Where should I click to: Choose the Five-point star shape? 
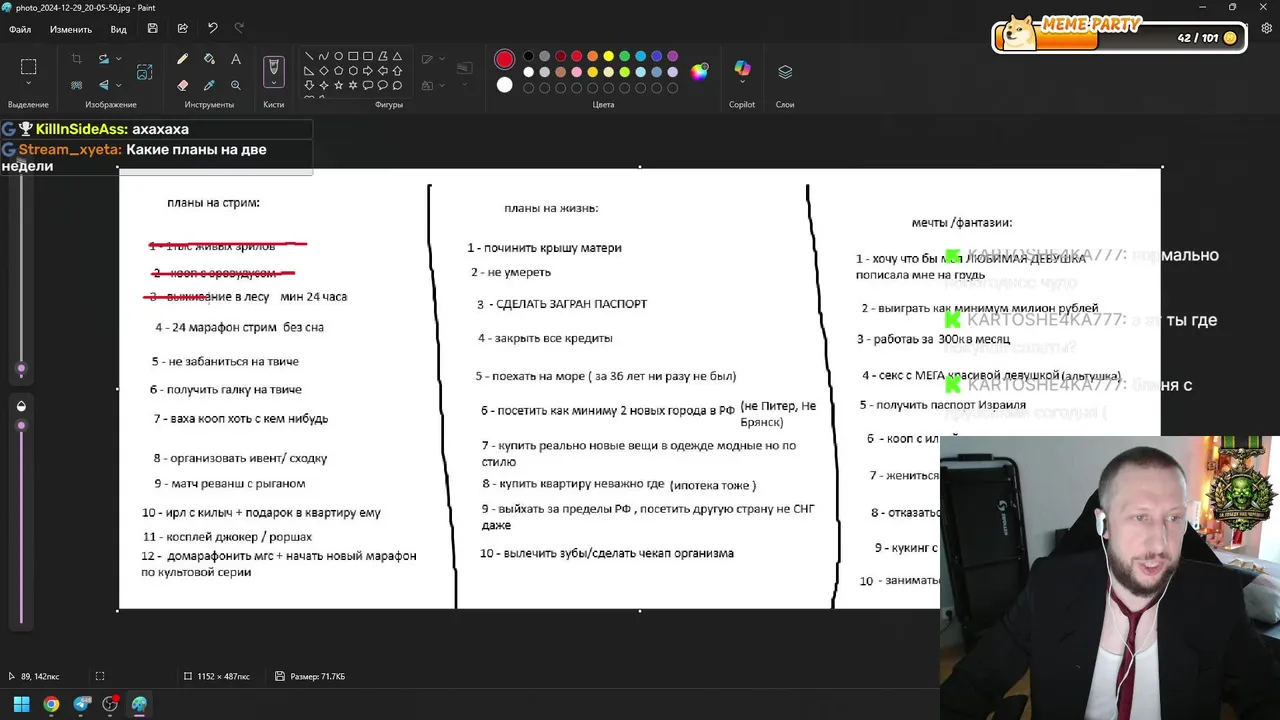pyautogui.click(x=339, y=86)
